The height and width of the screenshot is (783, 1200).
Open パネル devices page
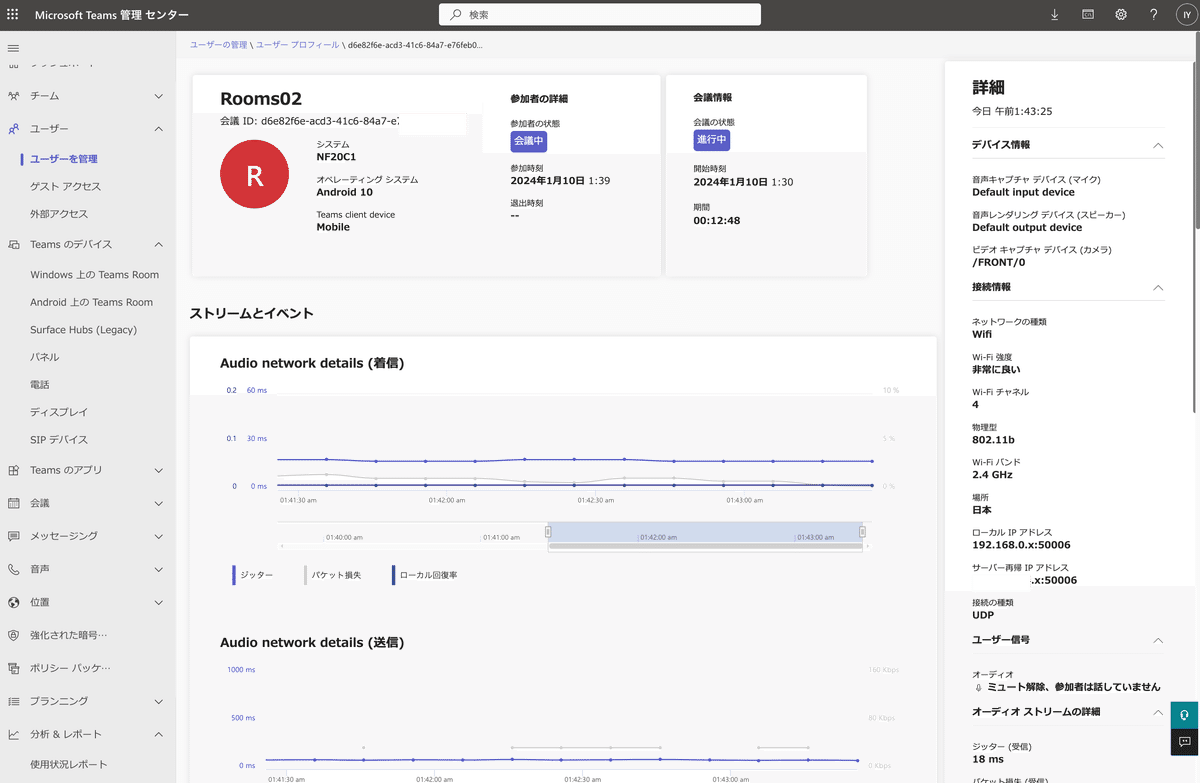pyautogui.click(x=45, y=357)
